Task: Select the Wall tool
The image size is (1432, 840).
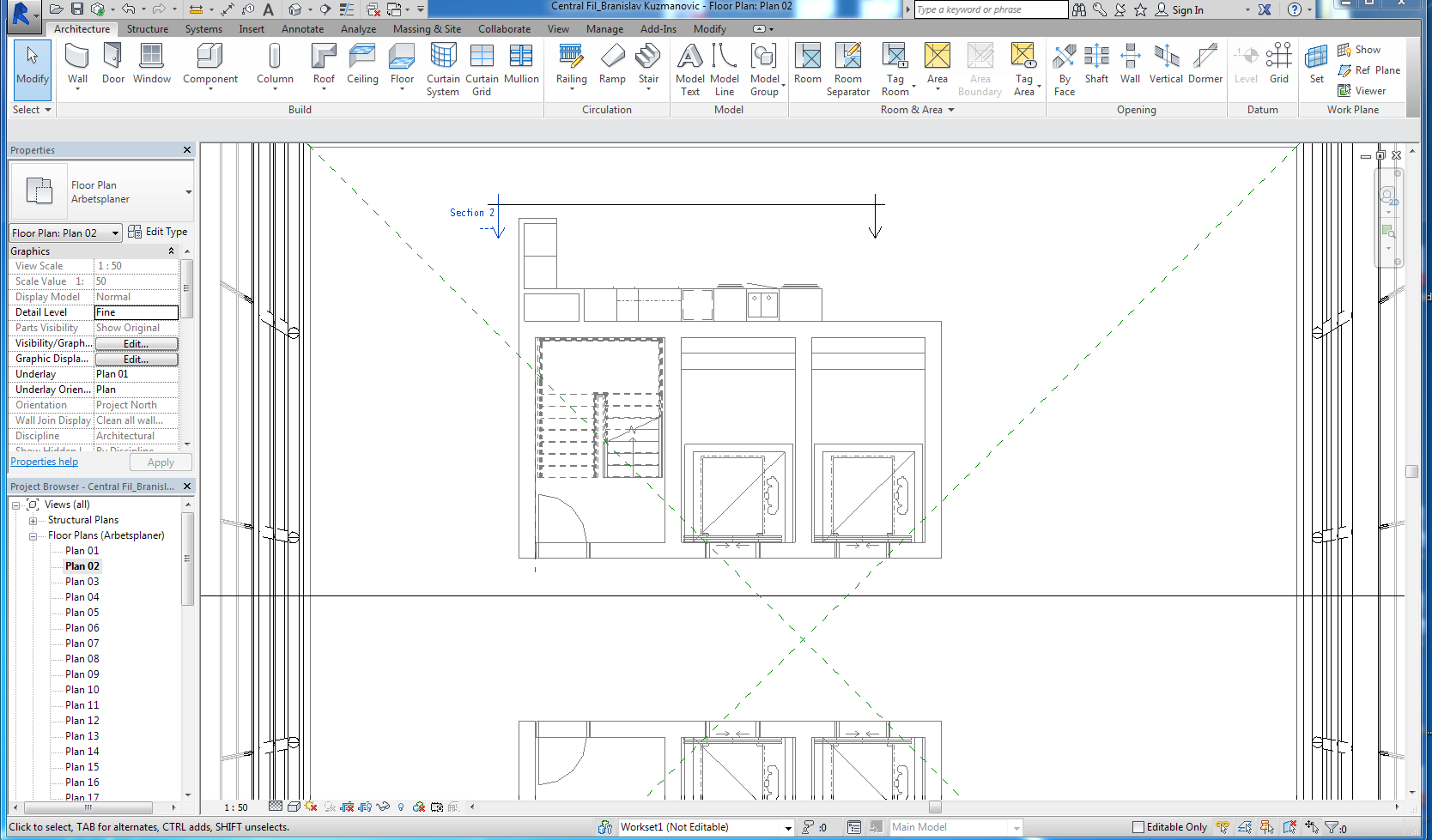Action: [x=77, y=67]
